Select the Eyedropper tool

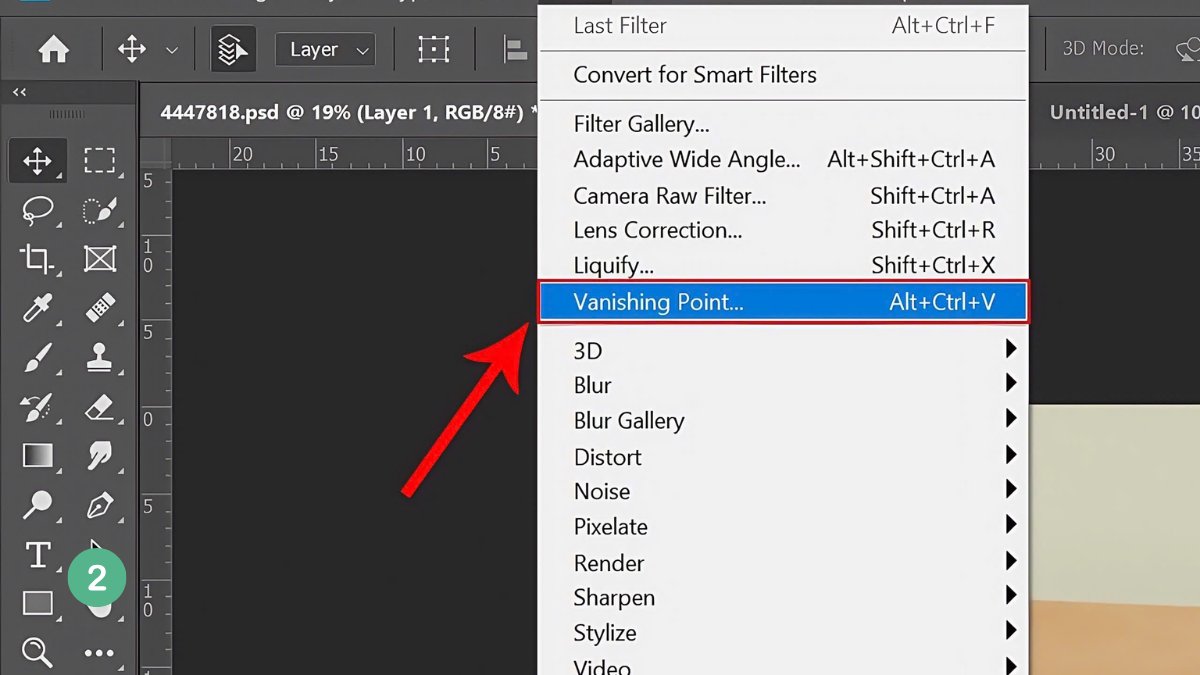(x=37, y=308)
